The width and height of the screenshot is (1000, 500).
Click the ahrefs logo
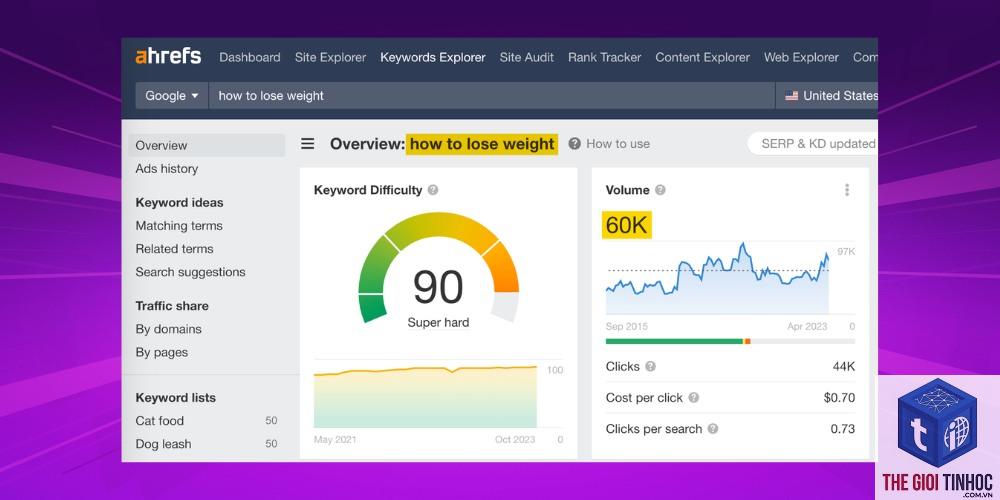coord(168,57)
